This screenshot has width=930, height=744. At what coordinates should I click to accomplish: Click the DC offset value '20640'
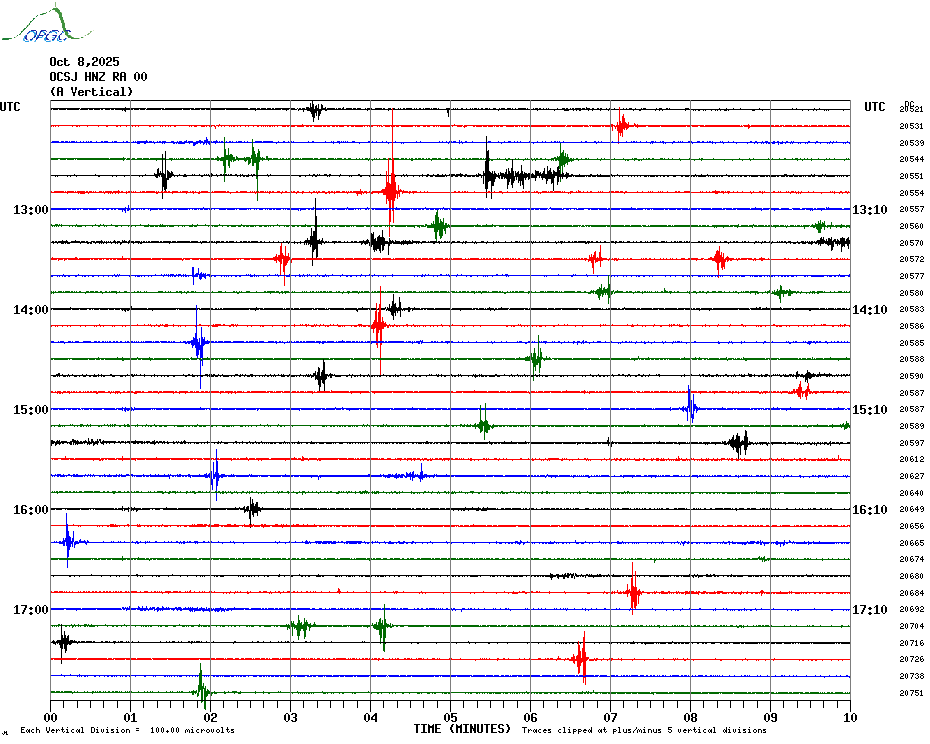click(912, 492)
